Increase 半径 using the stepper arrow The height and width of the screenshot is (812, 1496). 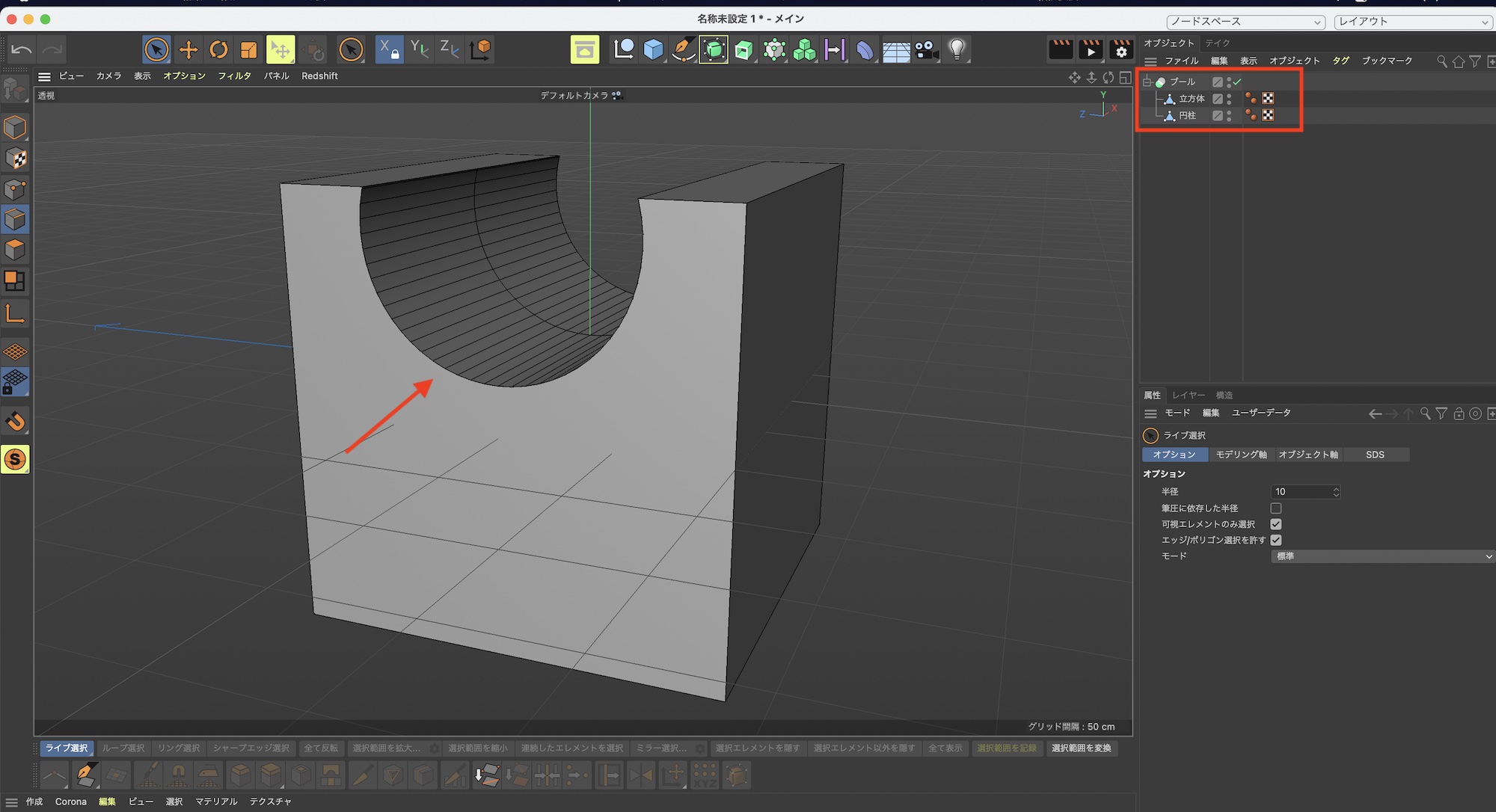[x=1334, y=488]
